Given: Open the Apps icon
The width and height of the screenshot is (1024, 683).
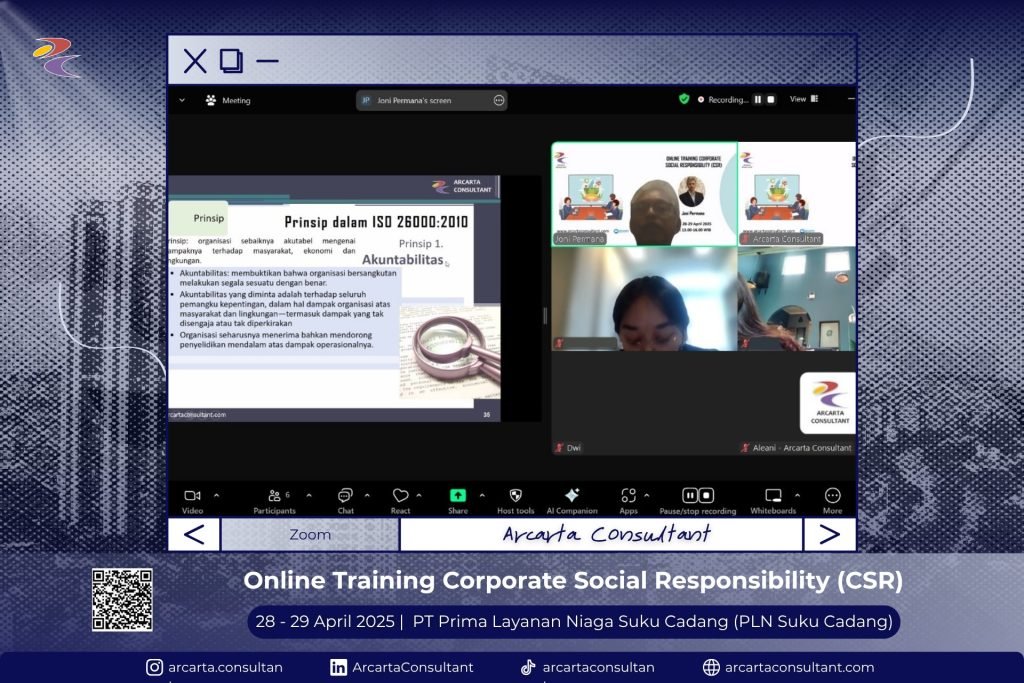Looking at the screenshot, I should click(628, 496).
